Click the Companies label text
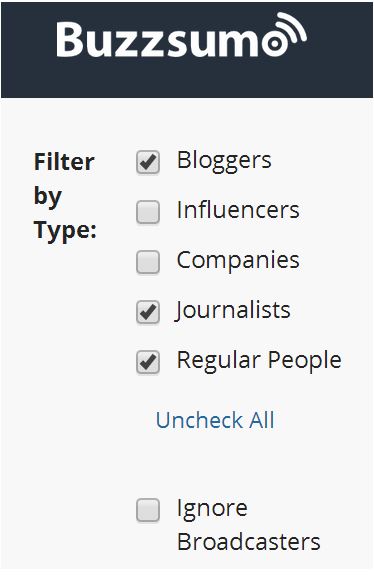 (x=238, y=261)
